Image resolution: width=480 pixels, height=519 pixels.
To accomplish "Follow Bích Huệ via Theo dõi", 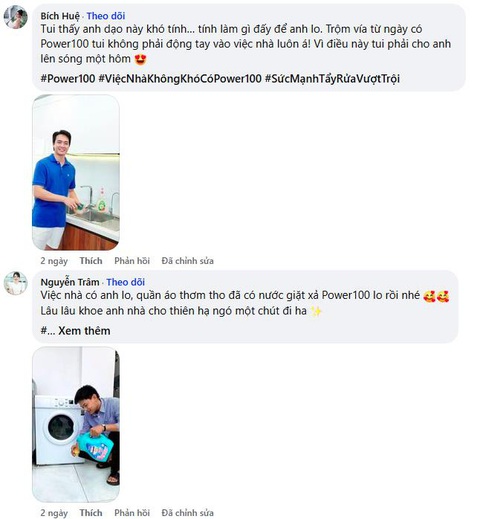I will click(106, 16).
